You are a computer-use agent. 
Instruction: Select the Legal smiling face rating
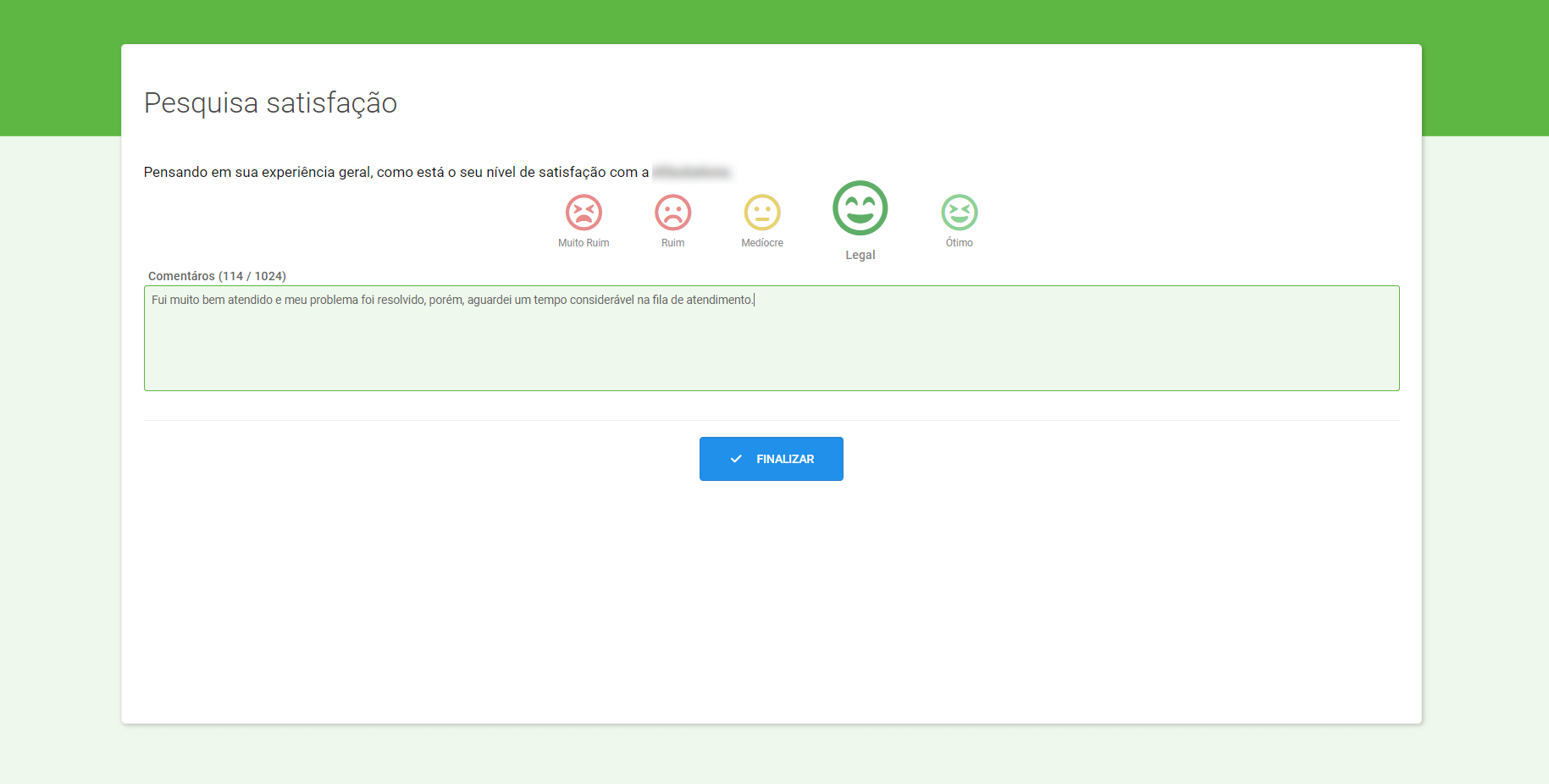[x=860, y=208]
